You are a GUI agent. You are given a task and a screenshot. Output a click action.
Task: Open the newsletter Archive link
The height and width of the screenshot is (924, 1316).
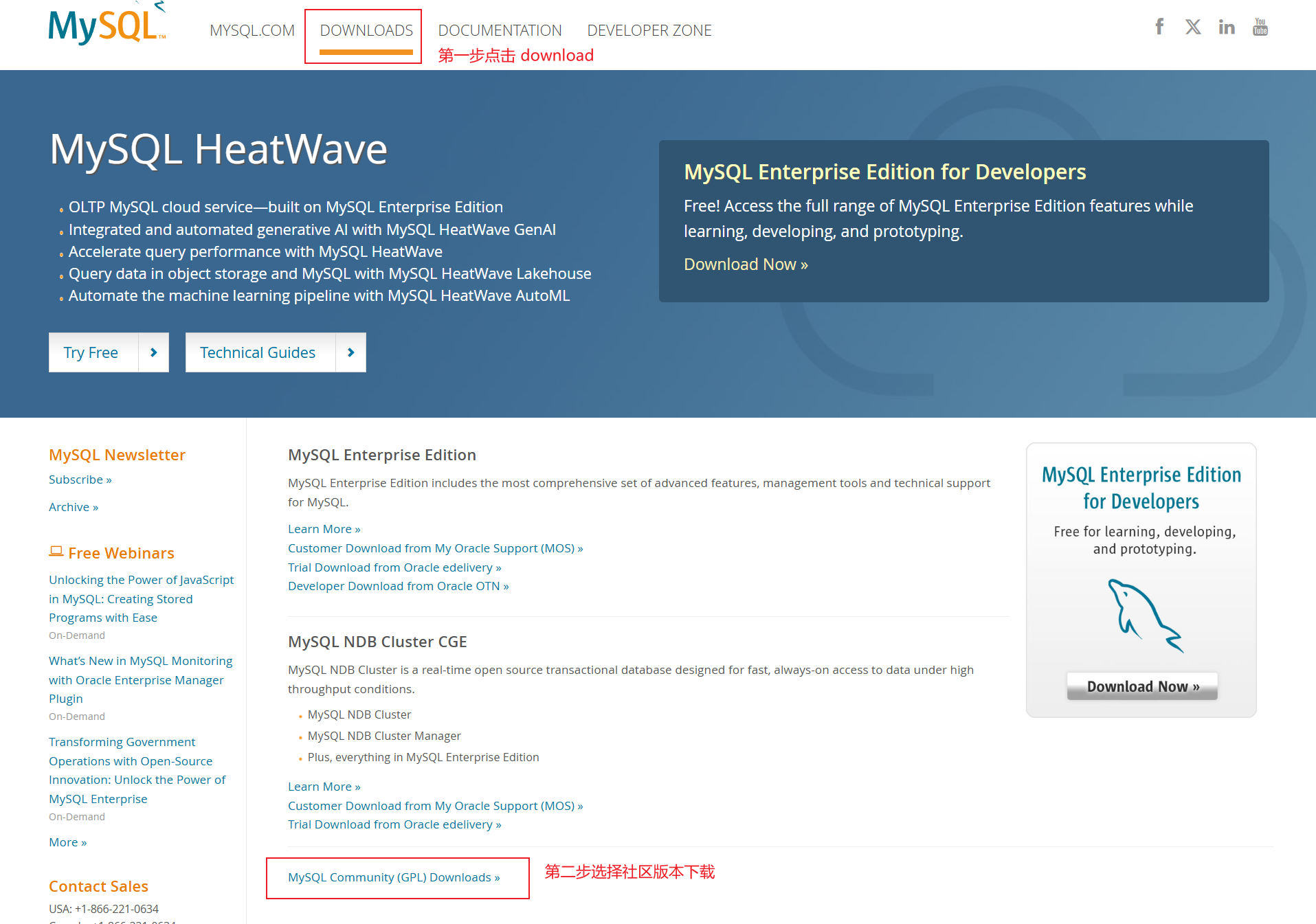pos(74,507)
